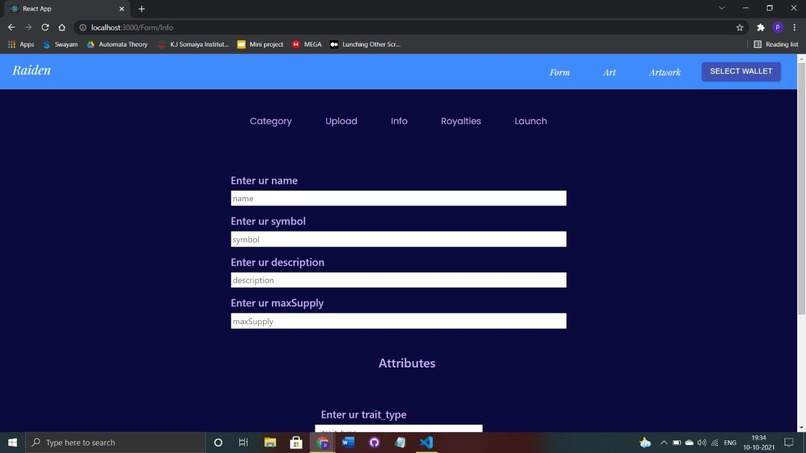
Task: Open the volume control in system tray
Action: (702, 442)
